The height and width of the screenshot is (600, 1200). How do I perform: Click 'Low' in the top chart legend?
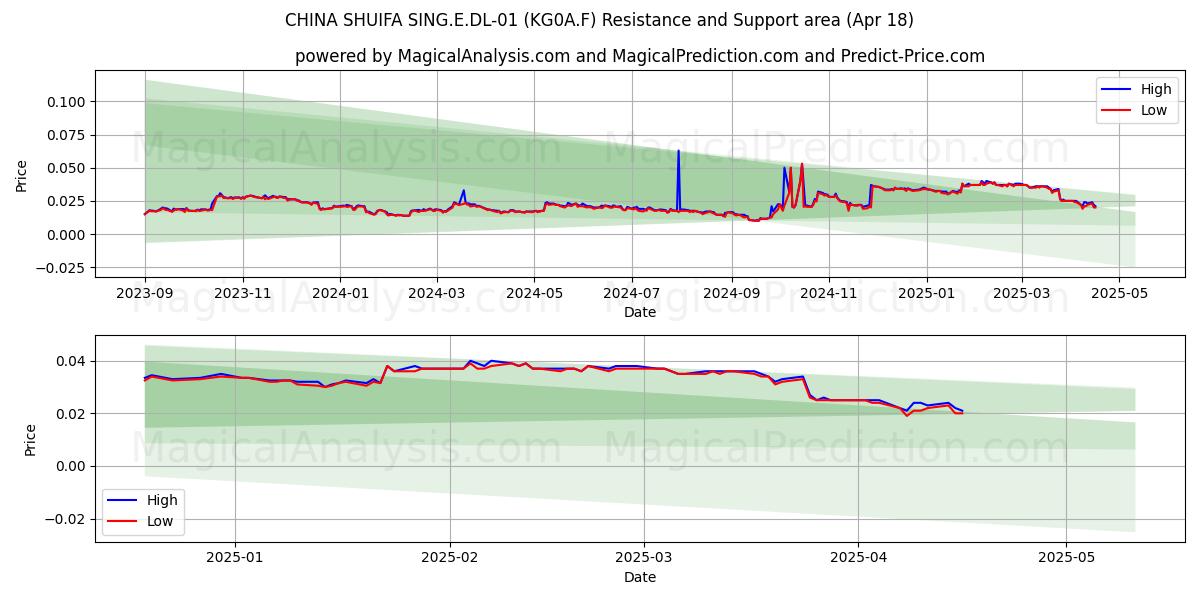pos(1154,110)
